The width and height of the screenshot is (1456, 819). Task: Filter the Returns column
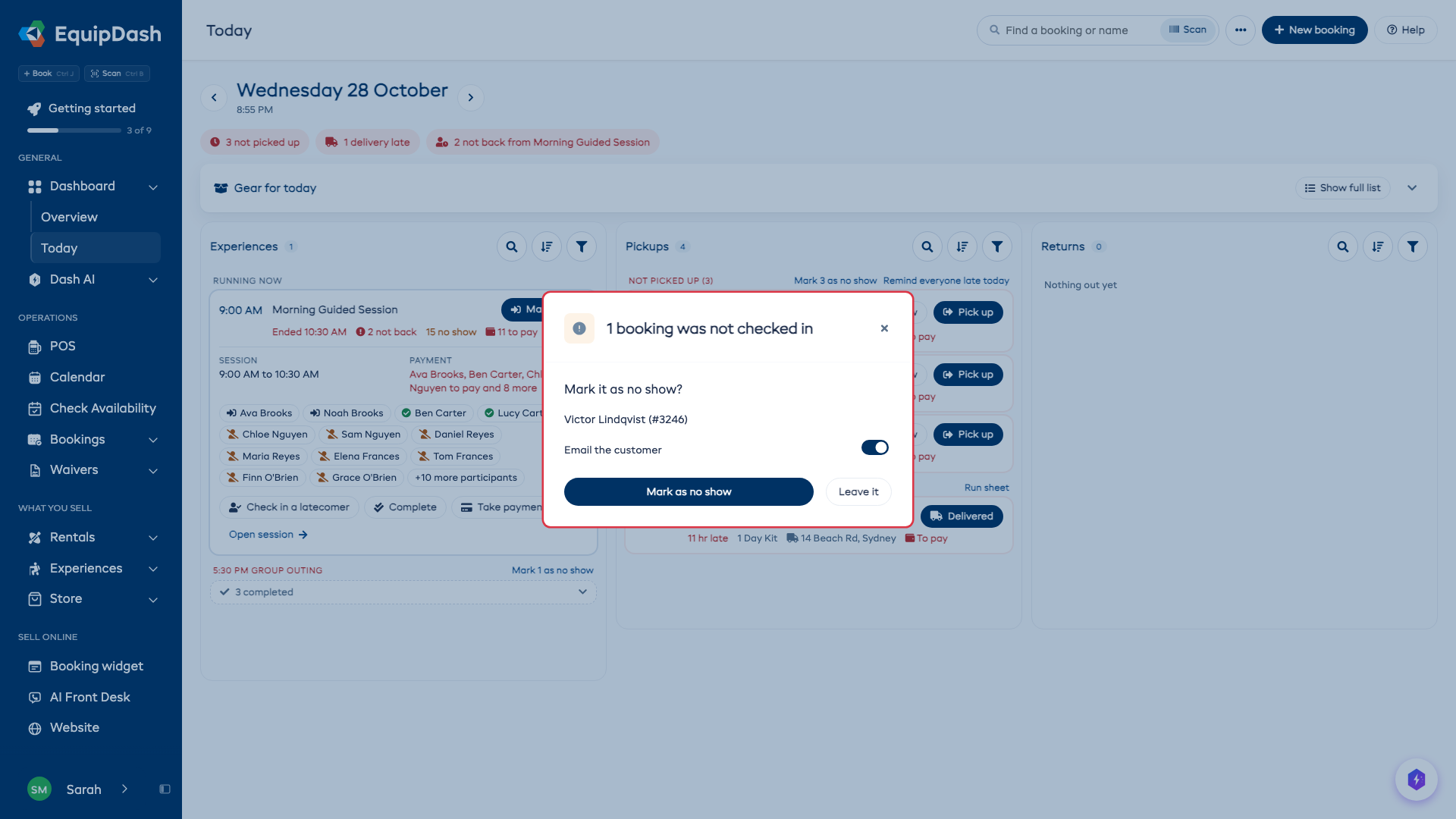[x=1413, y=246]
